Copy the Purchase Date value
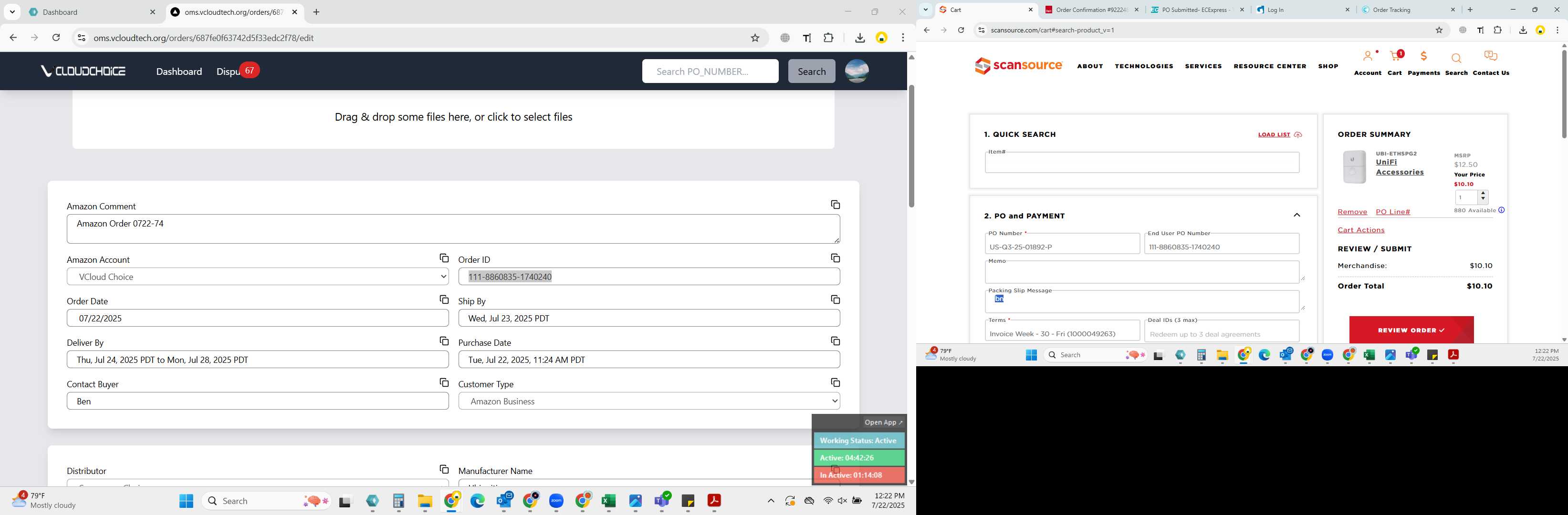Viewport: 1568px width, 515px height. [x=835, y=341]
